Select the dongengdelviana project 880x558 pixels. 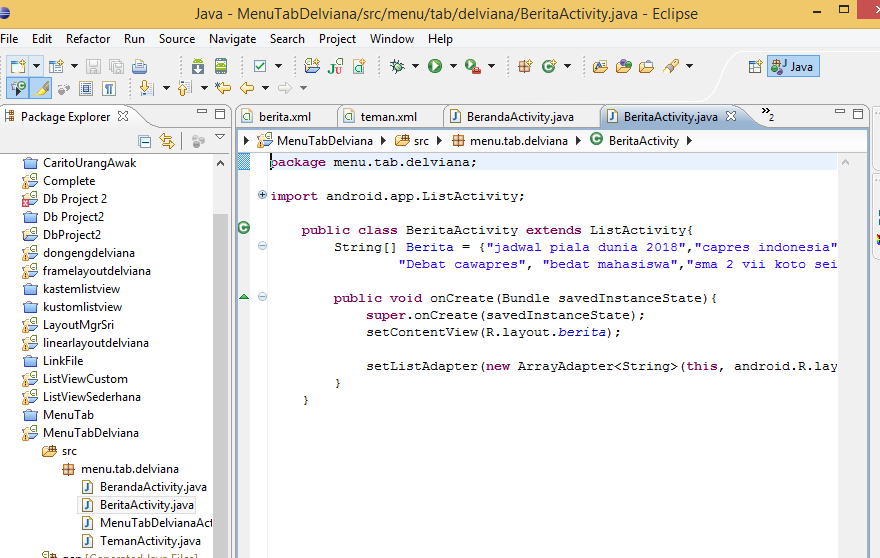pos(89,253)
